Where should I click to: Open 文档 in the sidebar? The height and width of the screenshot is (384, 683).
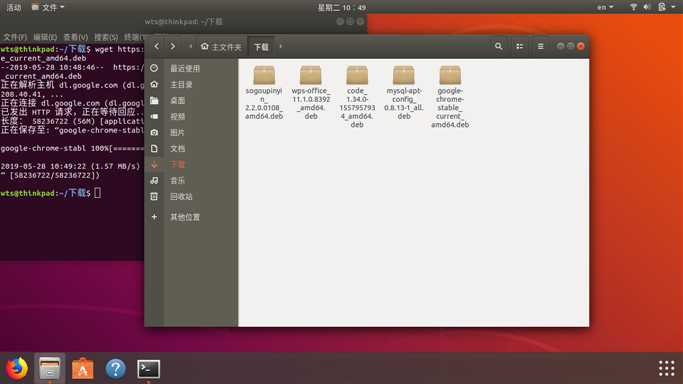coord(178,148)
